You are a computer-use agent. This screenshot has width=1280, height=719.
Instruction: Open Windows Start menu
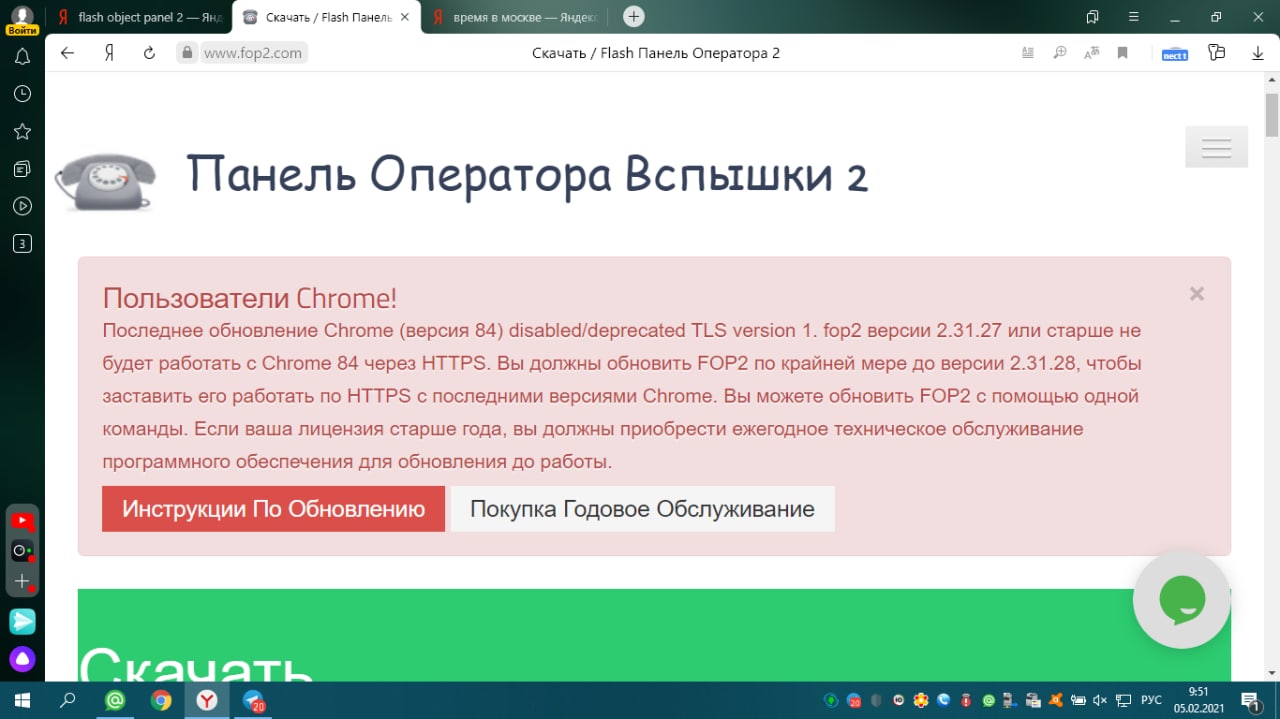(22, 700)
